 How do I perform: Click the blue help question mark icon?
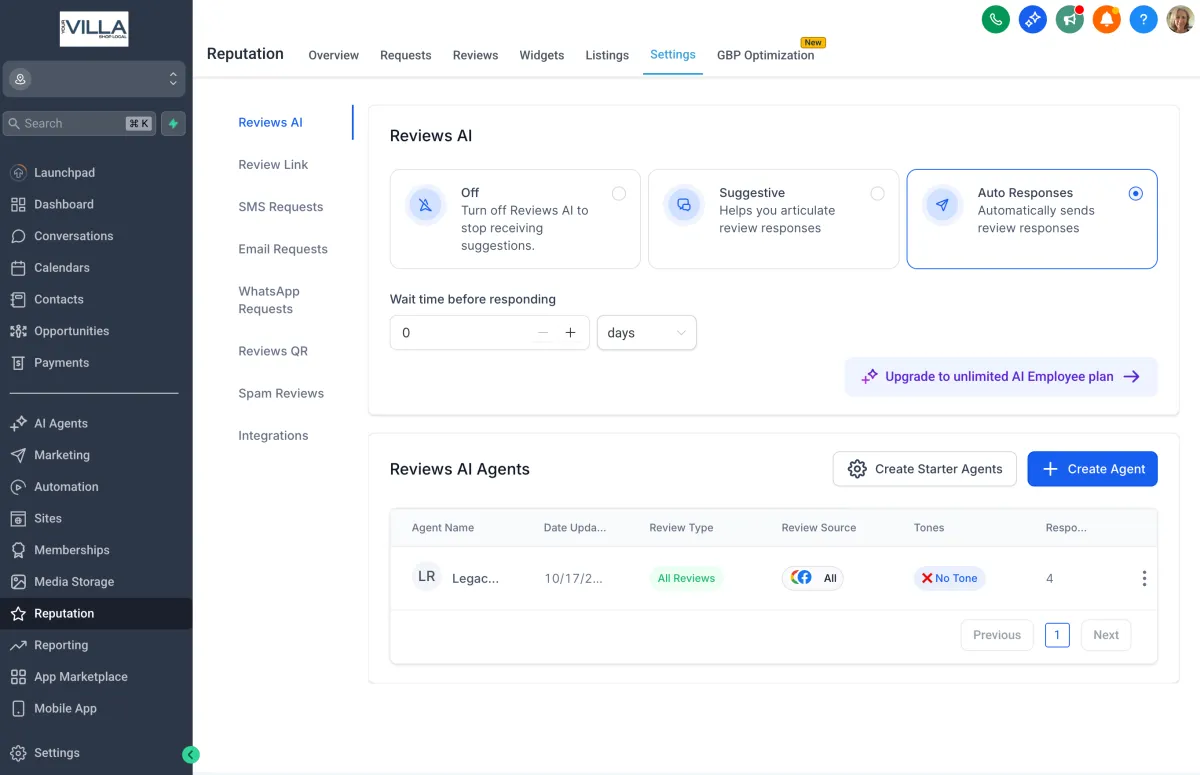click(x=1143, y=19)
